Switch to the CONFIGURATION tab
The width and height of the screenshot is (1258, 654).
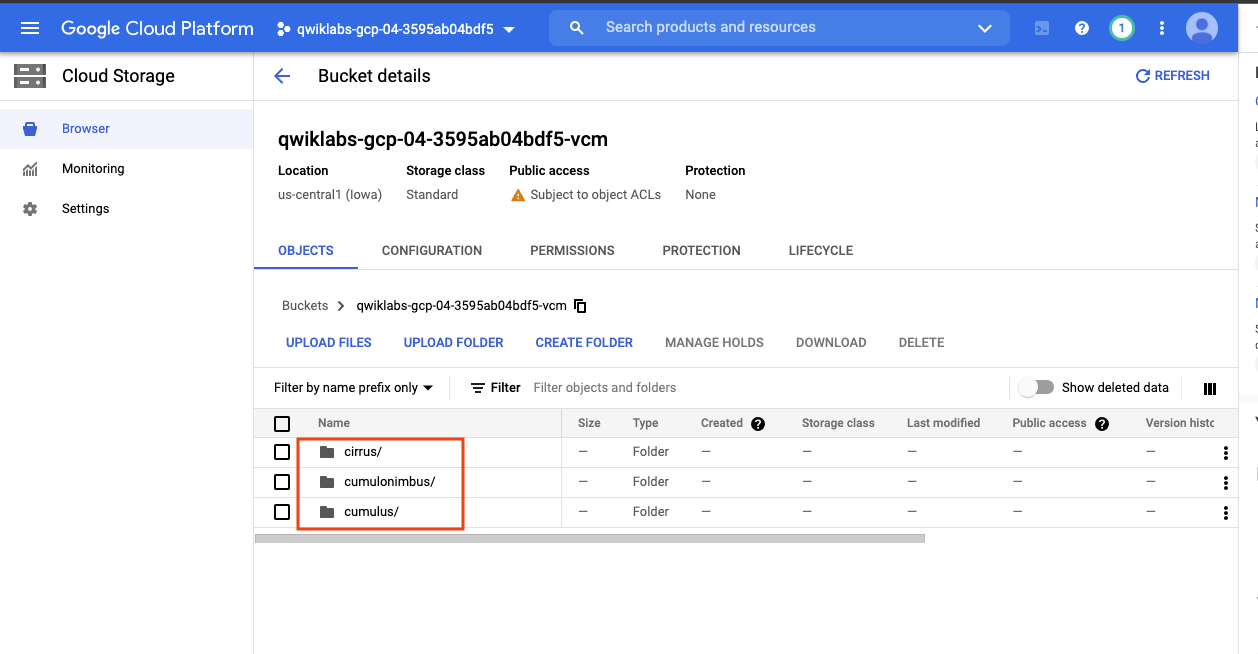[x=432, y=251]
